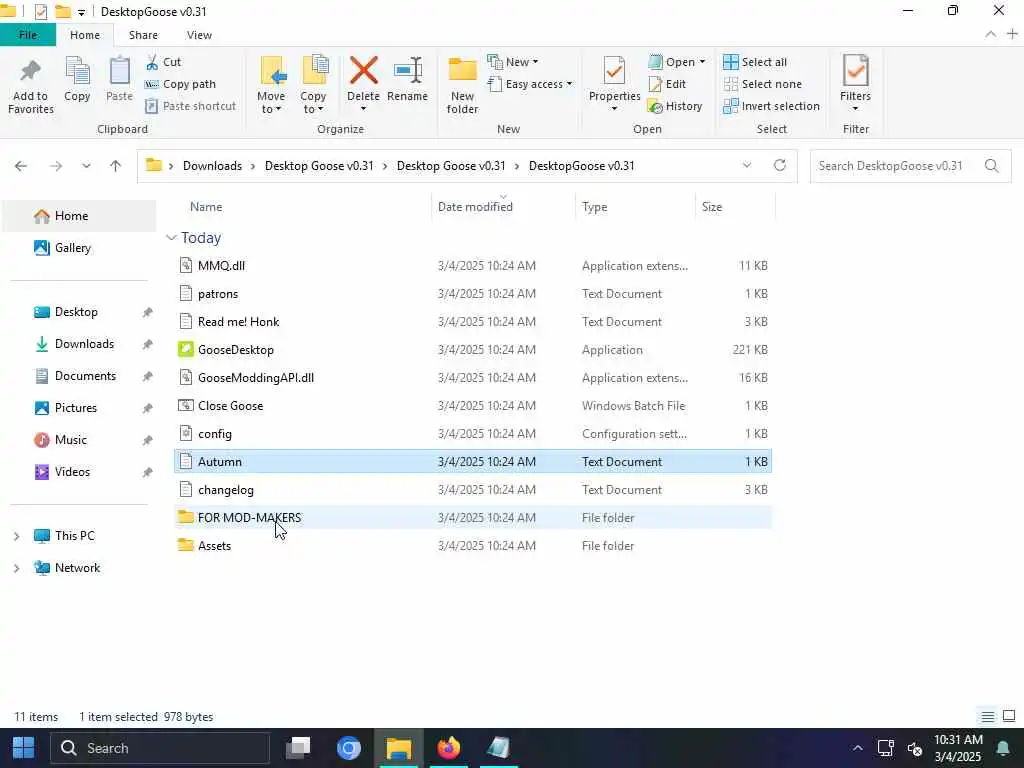
Task: Select the config settings file
Action: pos(473,434)
